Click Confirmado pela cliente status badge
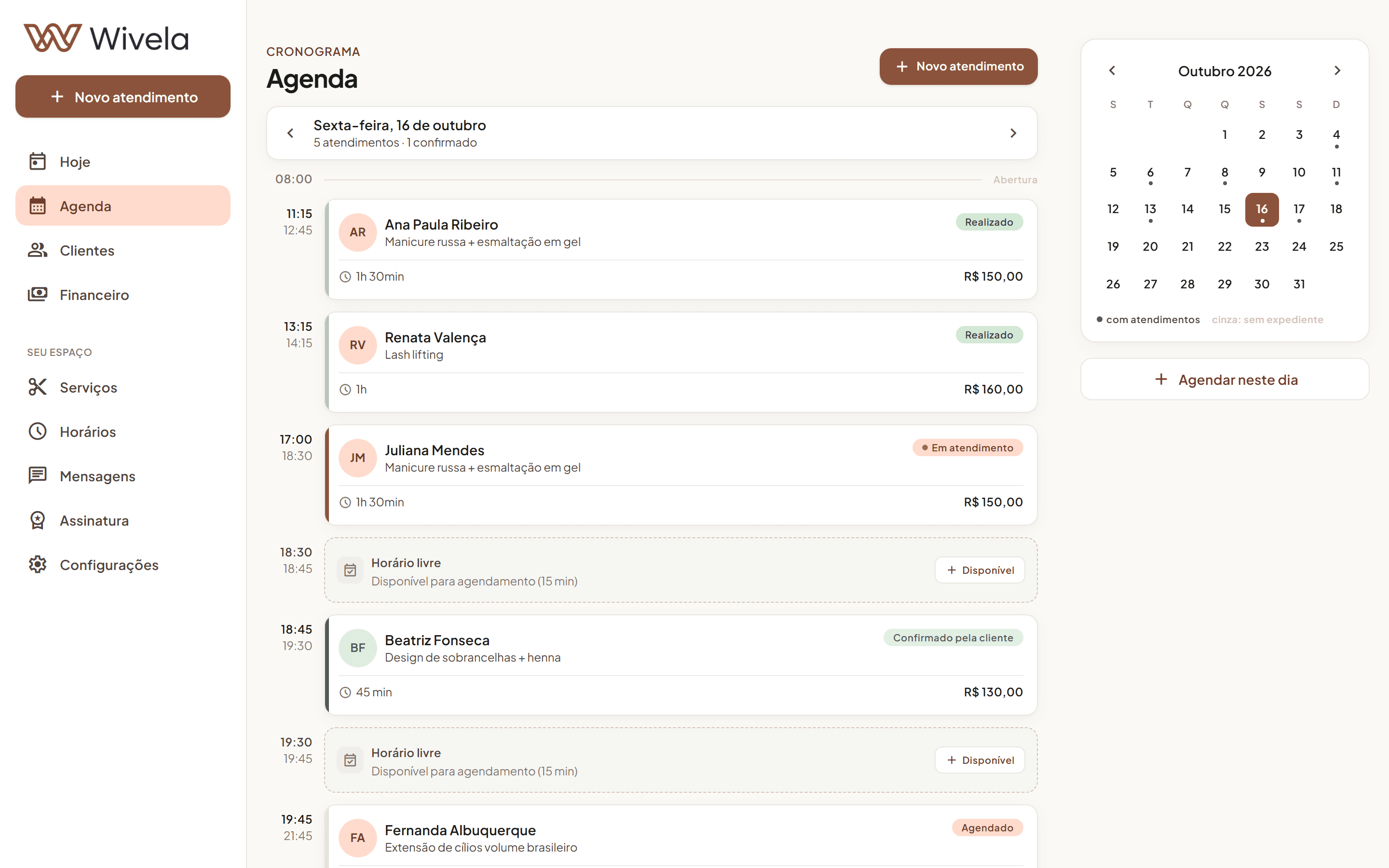The image size is (1389, 868). pyautogui.click(x=953, y=638)
